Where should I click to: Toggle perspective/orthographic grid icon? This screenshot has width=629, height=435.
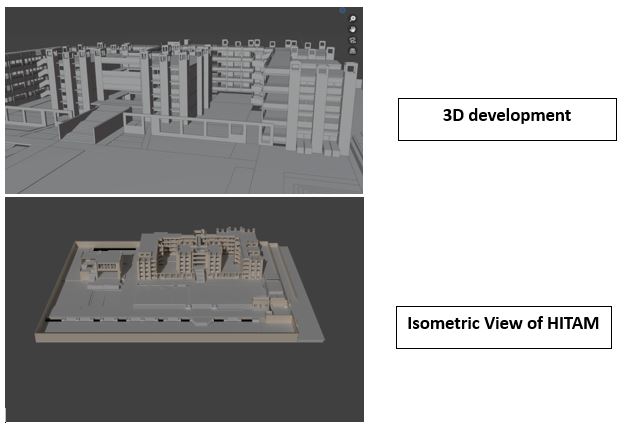click(353, 51)
